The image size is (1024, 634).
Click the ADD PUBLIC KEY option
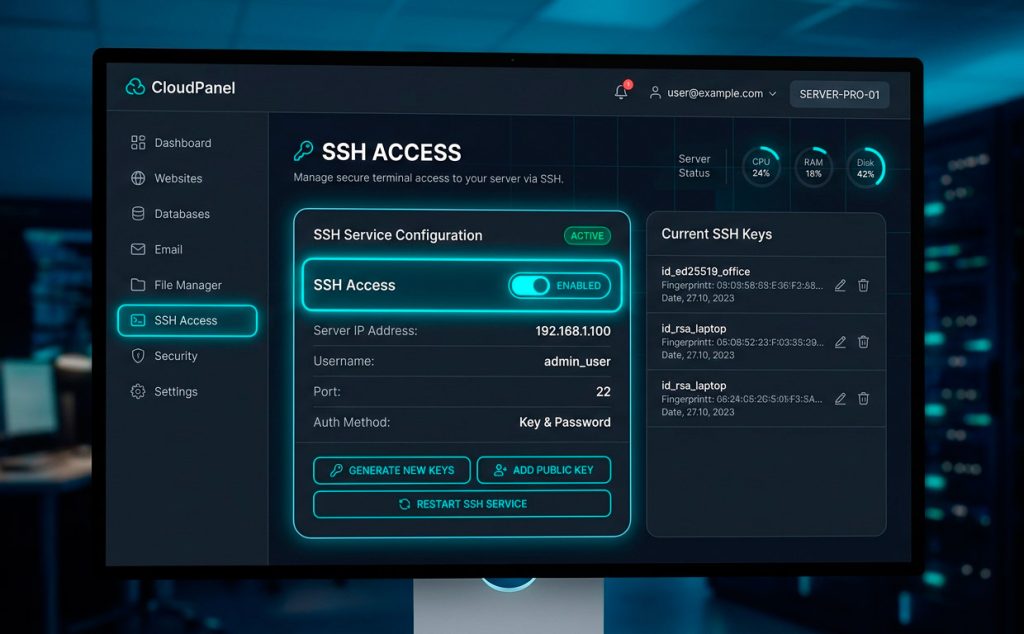(544, 470)
